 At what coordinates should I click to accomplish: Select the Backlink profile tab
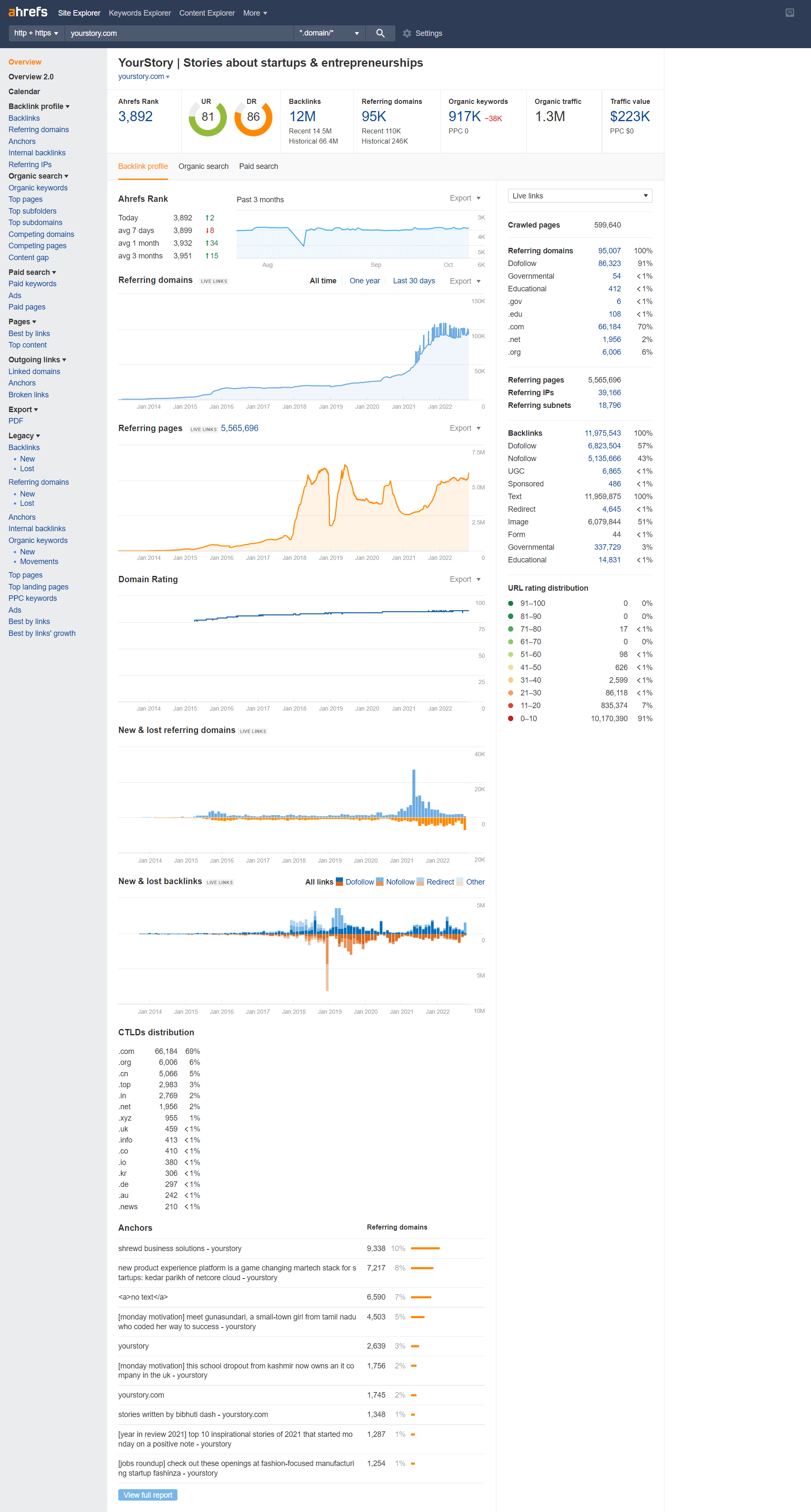[143, 167]
